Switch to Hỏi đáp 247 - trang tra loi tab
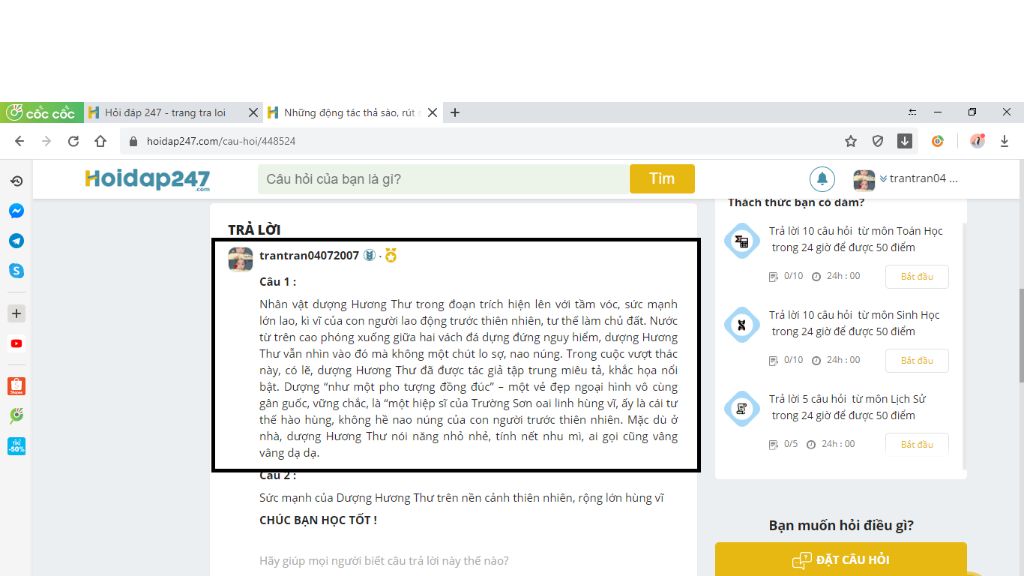The height and width of the screenshot is (576, 1024). tap(165, 112)
